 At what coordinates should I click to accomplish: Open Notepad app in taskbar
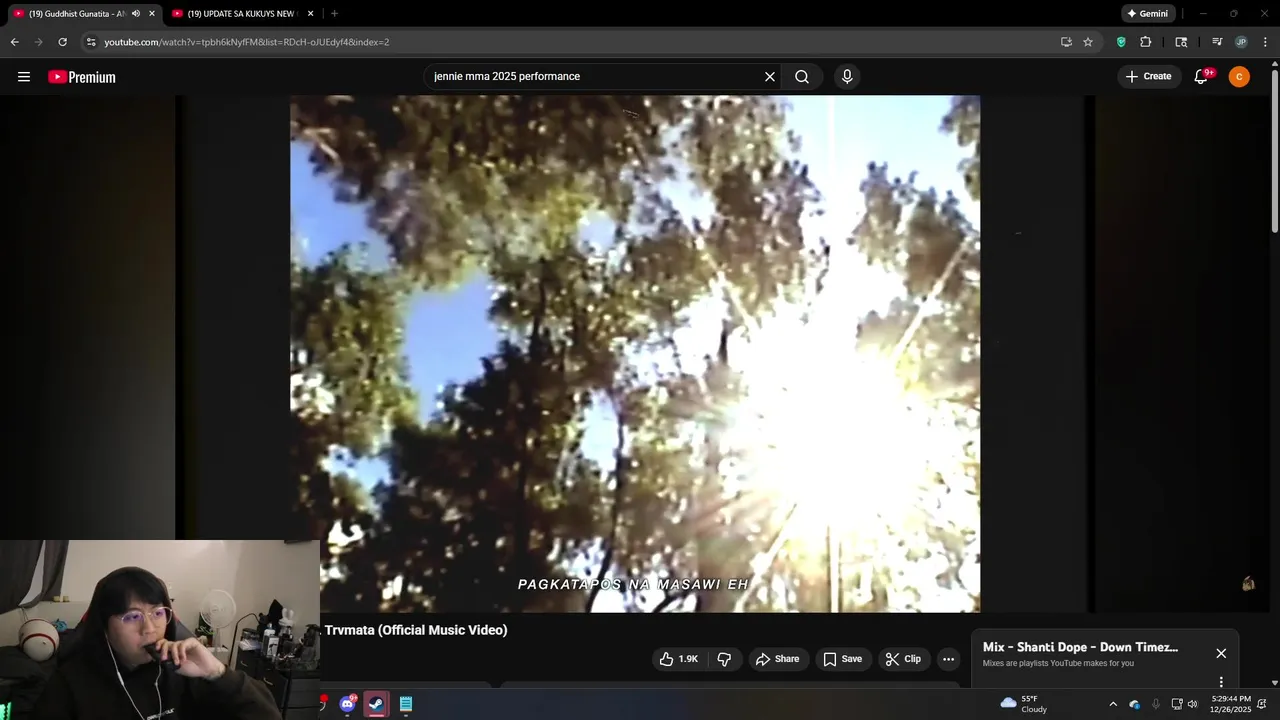click(x=406, y=704)
